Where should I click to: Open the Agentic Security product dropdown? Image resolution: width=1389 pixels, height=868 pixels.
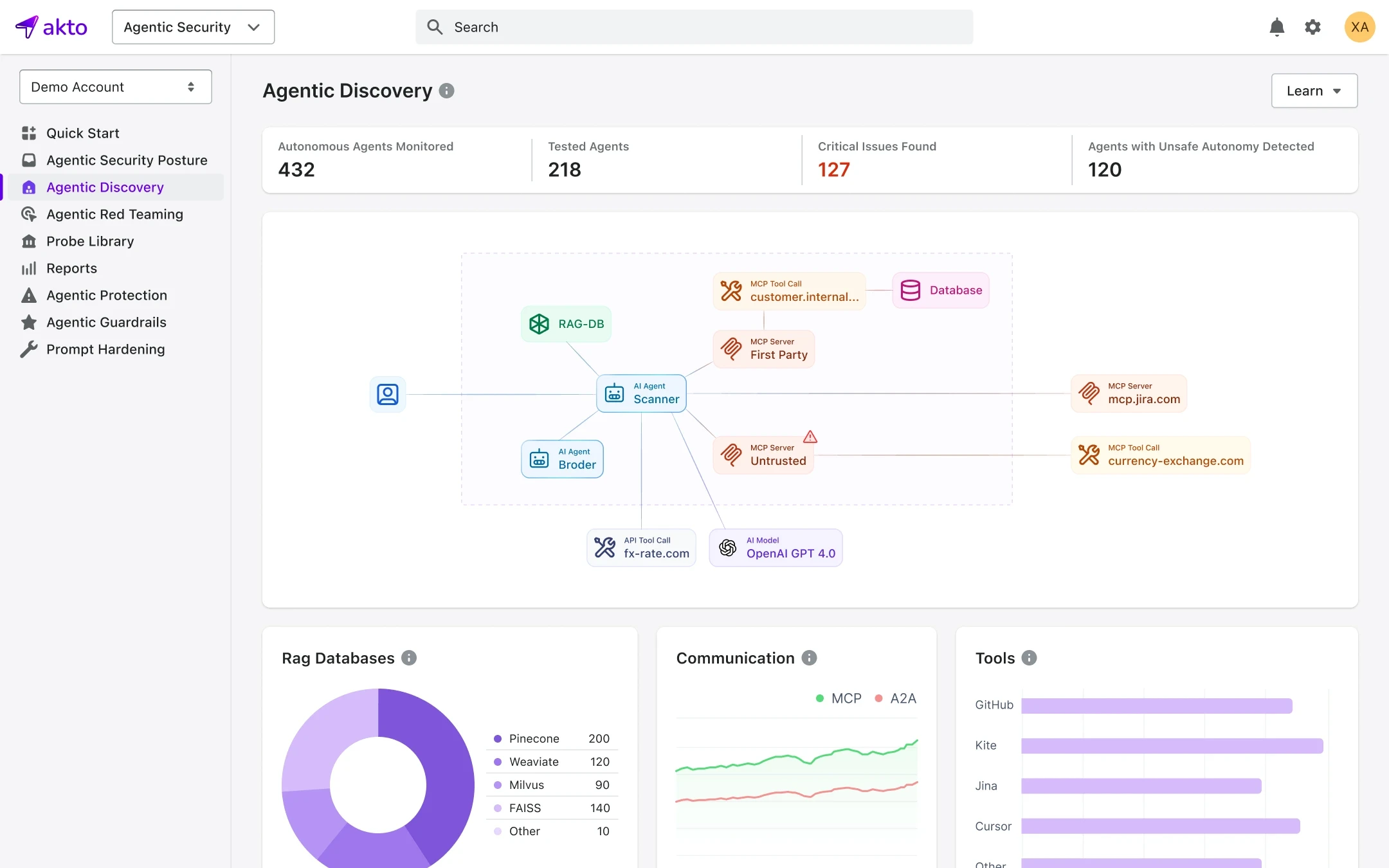(x=193, y=27)
